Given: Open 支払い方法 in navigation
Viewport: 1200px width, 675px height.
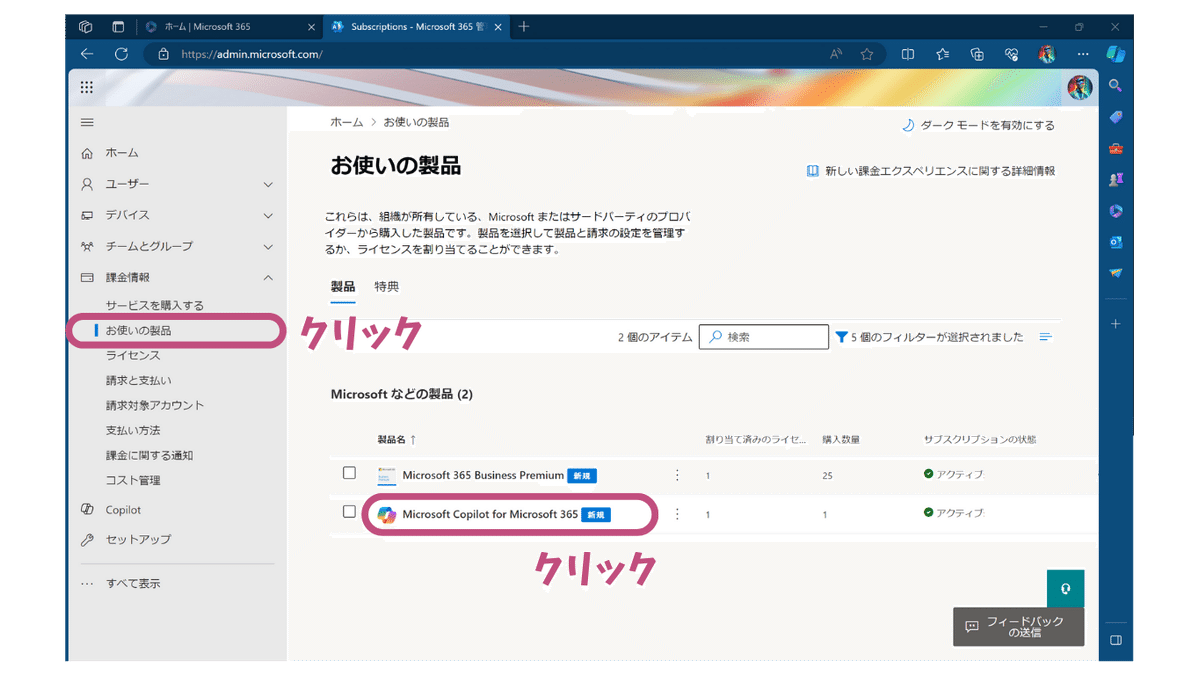Looking at the screenshot, I should click(133, 430).
